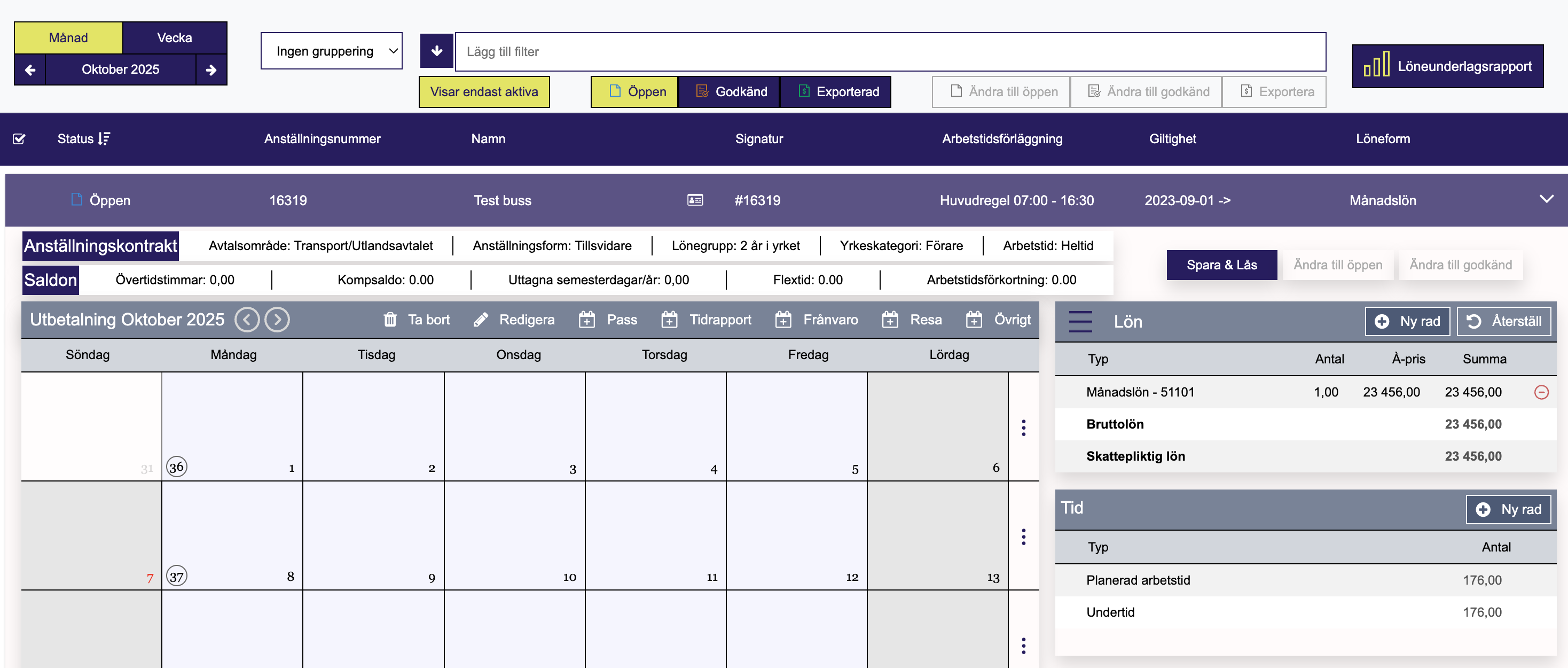Toggle the Öppen status filter
This screenshot has width=1568, height=668.
pyautogui.click(x=634, y=91)
